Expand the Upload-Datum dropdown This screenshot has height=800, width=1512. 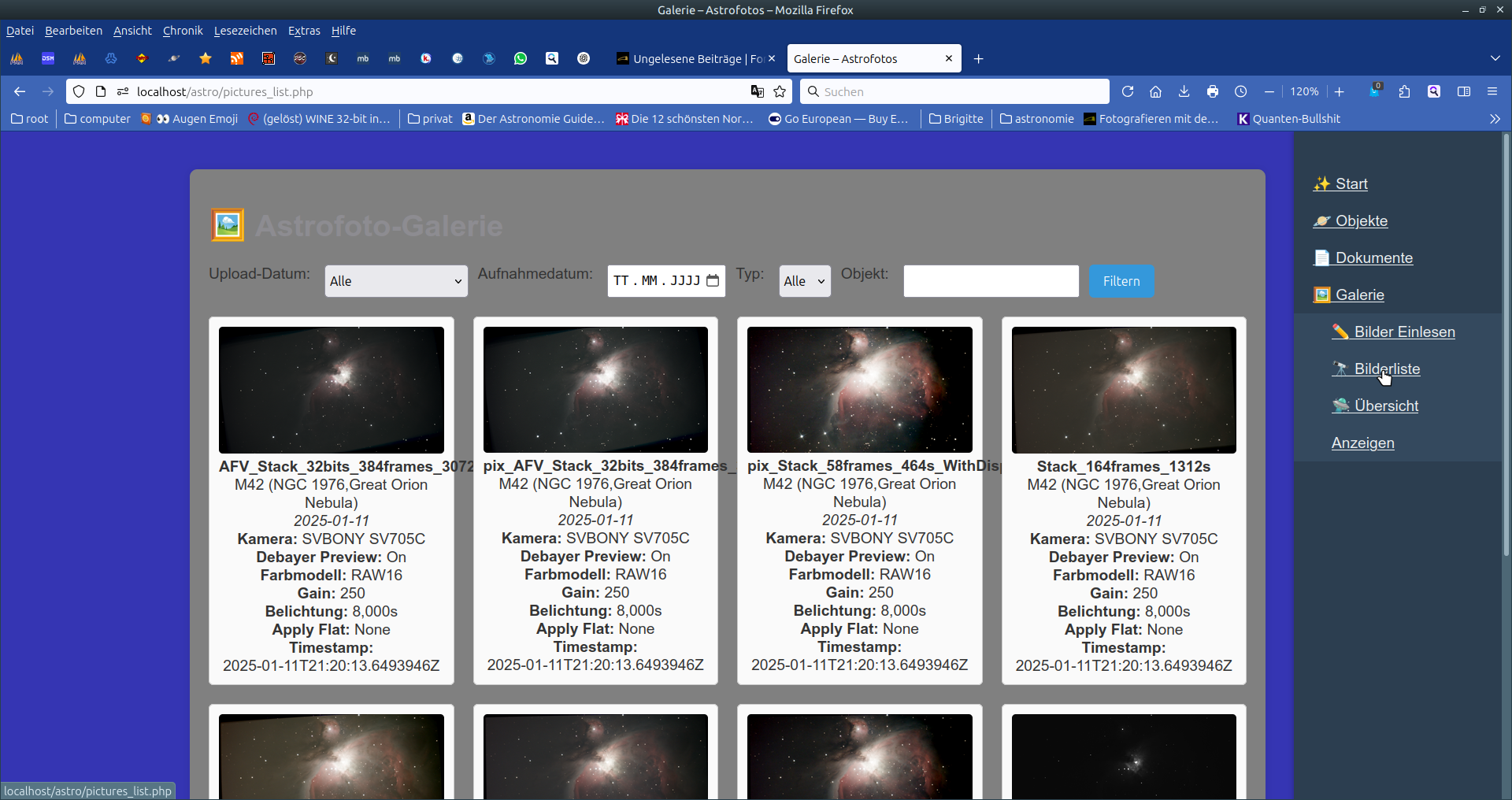396,281
